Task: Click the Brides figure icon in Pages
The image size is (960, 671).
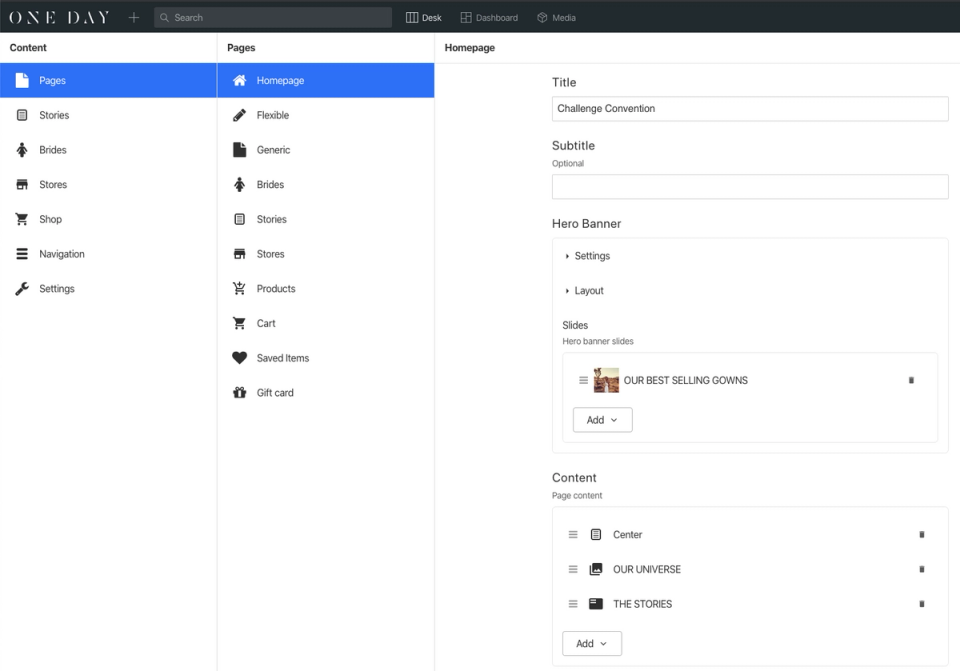Action: tap(239, 184)
